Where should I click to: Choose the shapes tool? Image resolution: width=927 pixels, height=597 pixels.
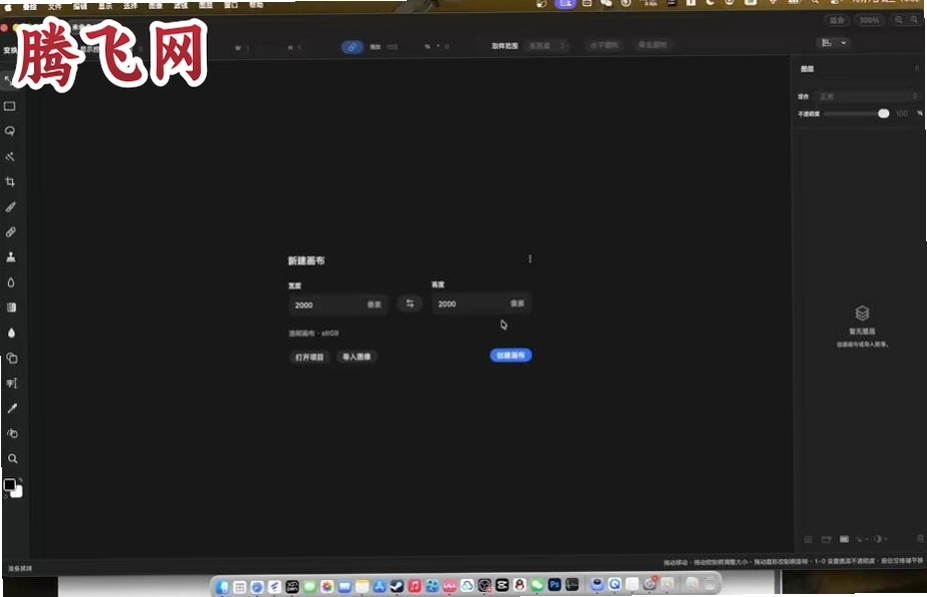click(12, 358)
